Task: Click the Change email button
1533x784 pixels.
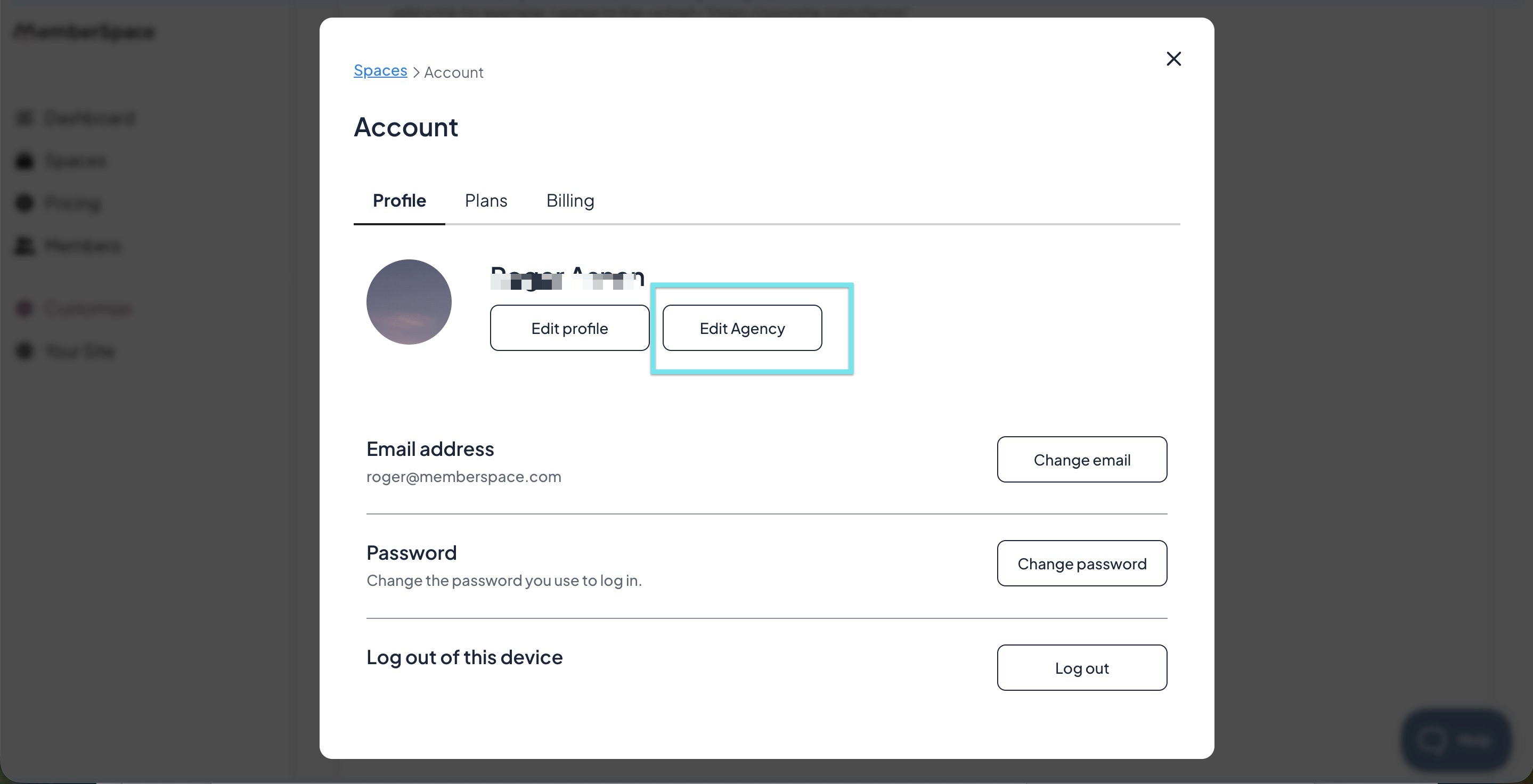Action: click(1081, 459)
